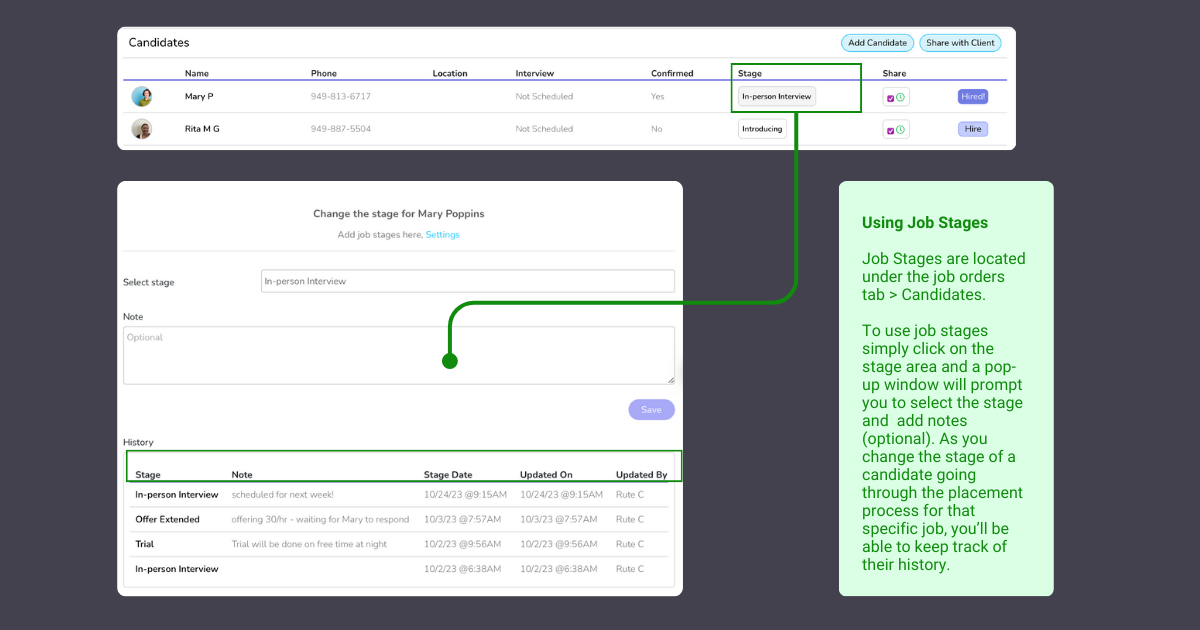Click the Share with Client button

tap(960, 43)
